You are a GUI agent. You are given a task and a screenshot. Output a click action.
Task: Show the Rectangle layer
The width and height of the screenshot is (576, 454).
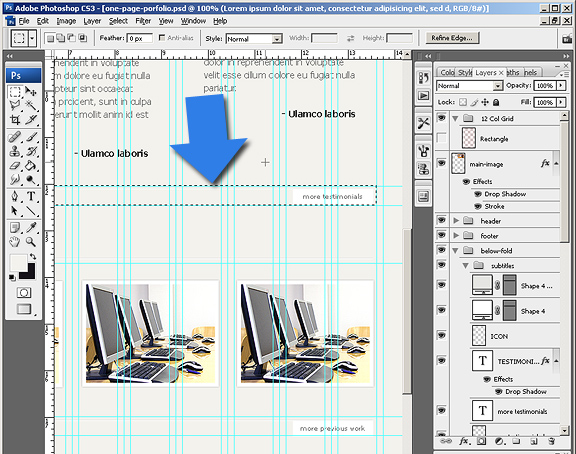[442, 138]
